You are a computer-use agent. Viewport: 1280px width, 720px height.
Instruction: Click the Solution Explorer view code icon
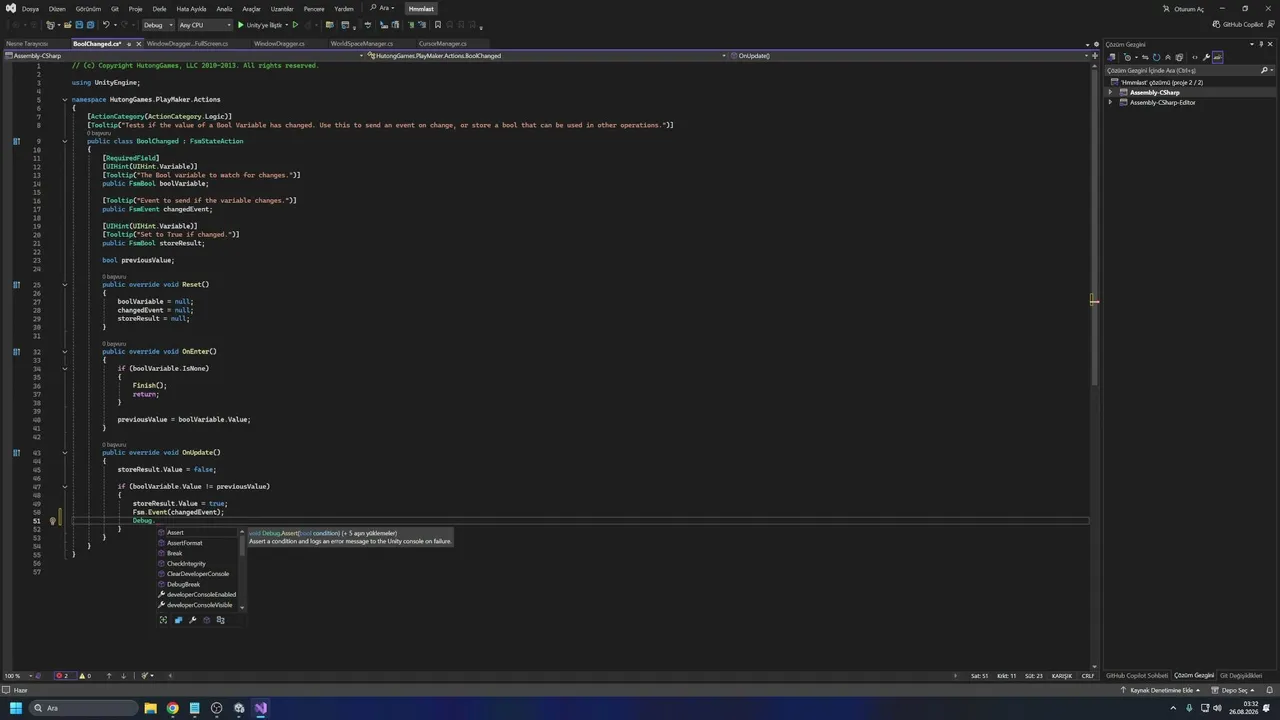(x=1194, y=57)
